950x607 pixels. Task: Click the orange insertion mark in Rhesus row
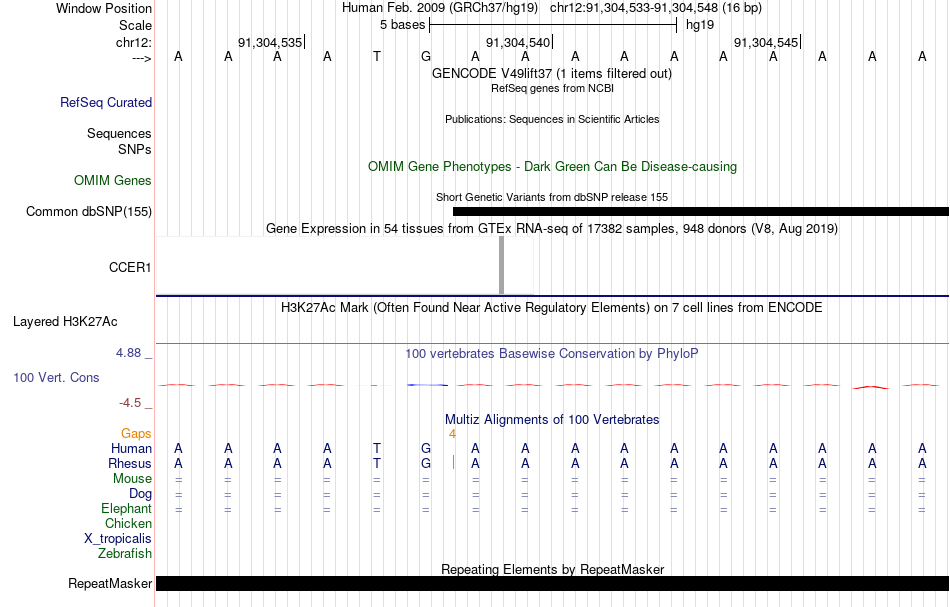pyautogui.click(x=453, y=463)
